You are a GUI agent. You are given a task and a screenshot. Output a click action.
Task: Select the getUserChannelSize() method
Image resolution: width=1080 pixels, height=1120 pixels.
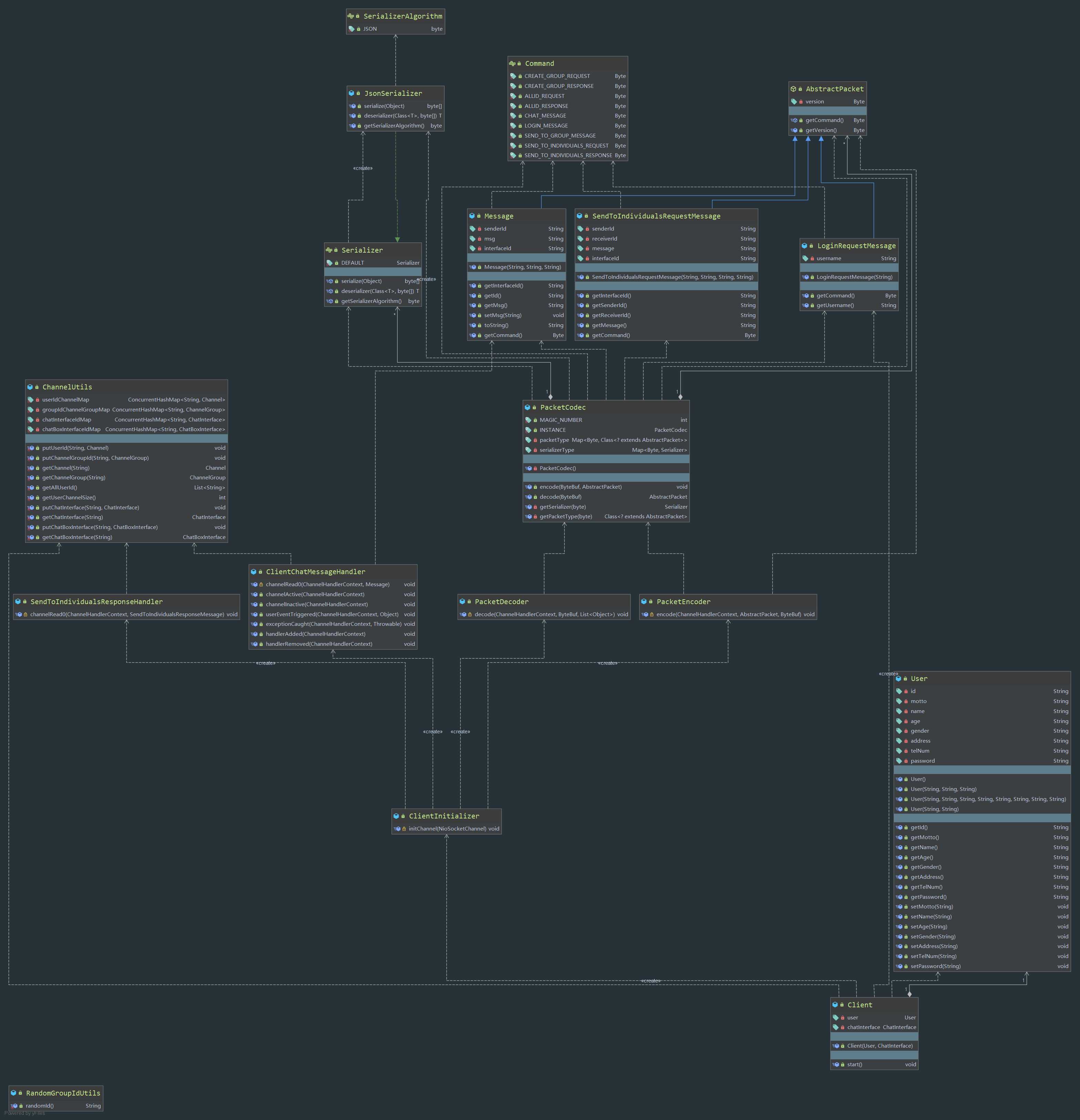tap(126, 498)
